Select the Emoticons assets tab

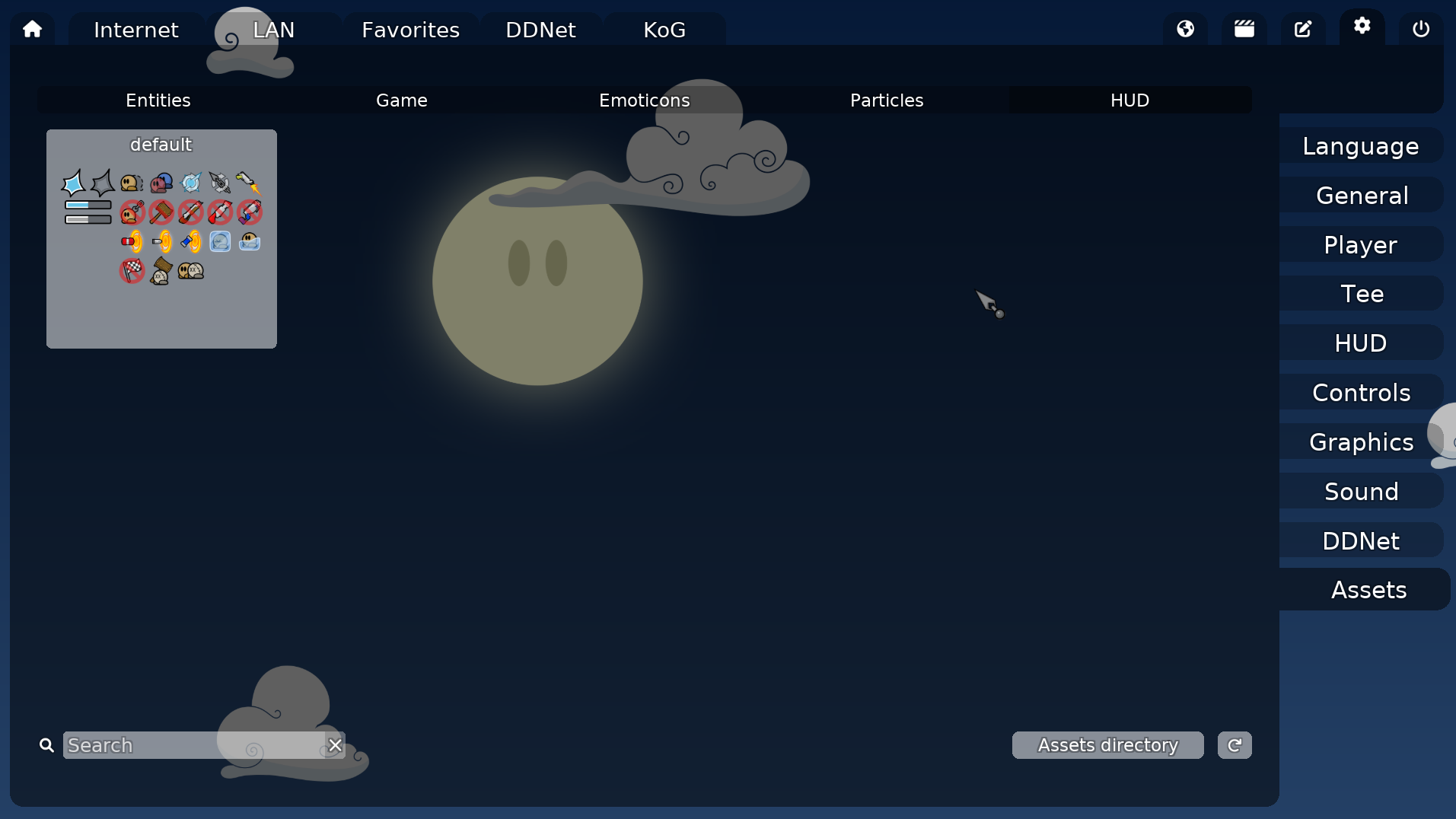click(645, 100)
